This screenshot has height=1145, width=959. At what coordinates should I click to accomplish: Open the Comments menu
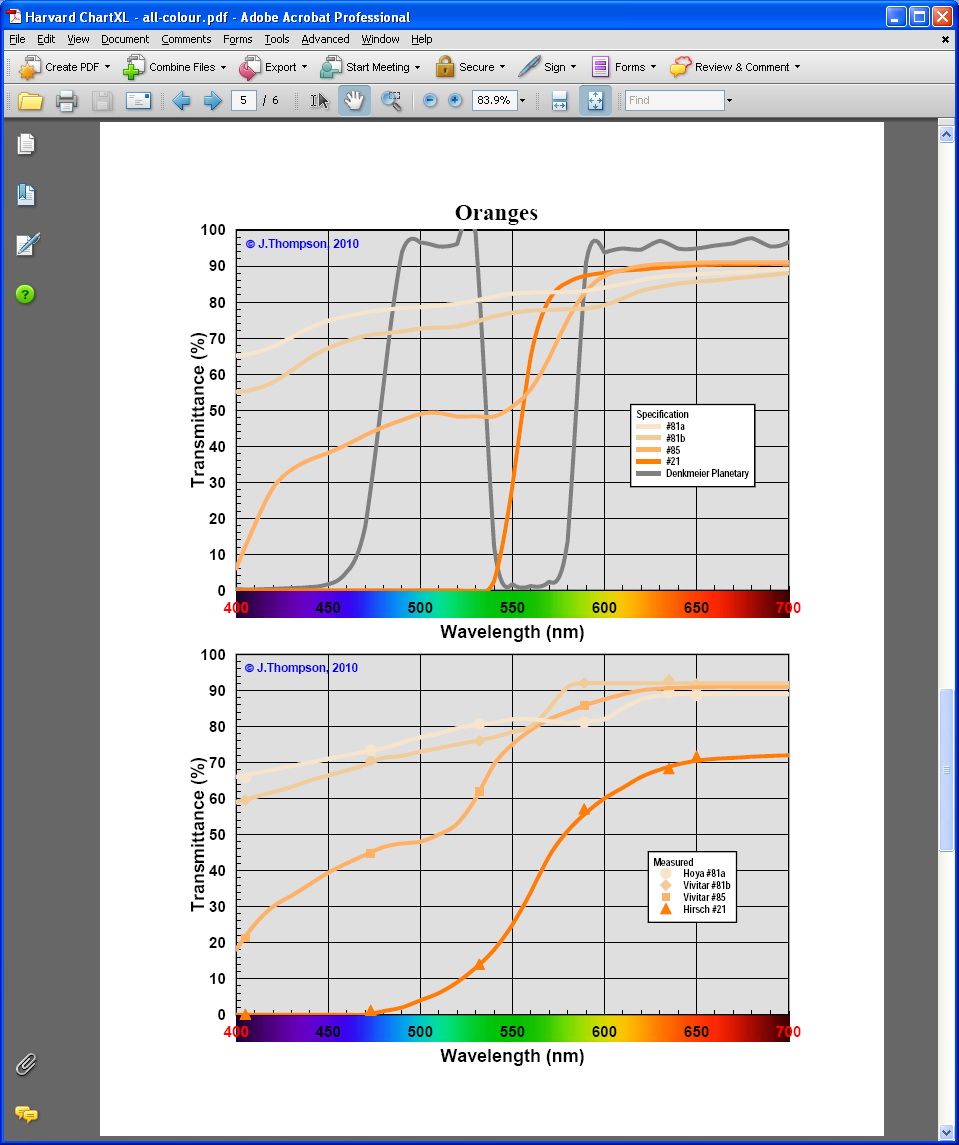pyautogui.click(x=186, y=39)
